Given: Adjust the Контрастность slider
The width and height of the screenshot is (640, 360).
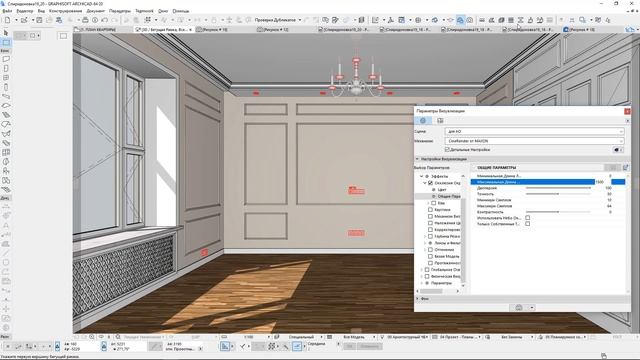Looking at the screenshot, I should (558, 212).
